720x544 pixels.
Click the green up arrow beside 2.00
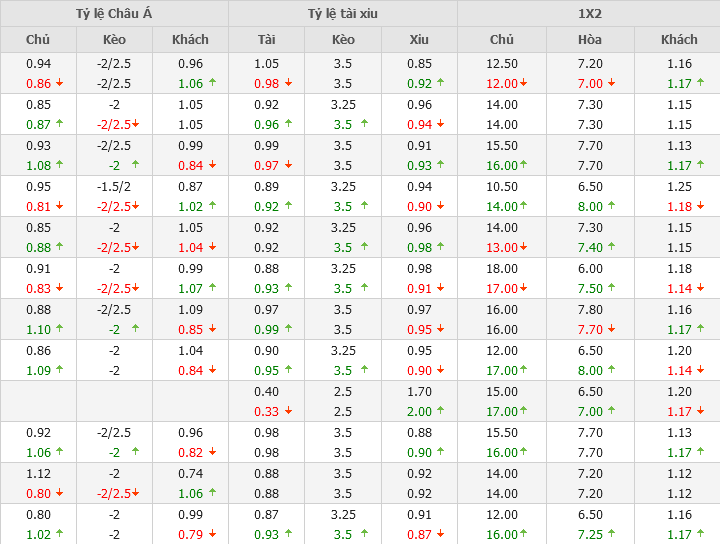point(441,411)
